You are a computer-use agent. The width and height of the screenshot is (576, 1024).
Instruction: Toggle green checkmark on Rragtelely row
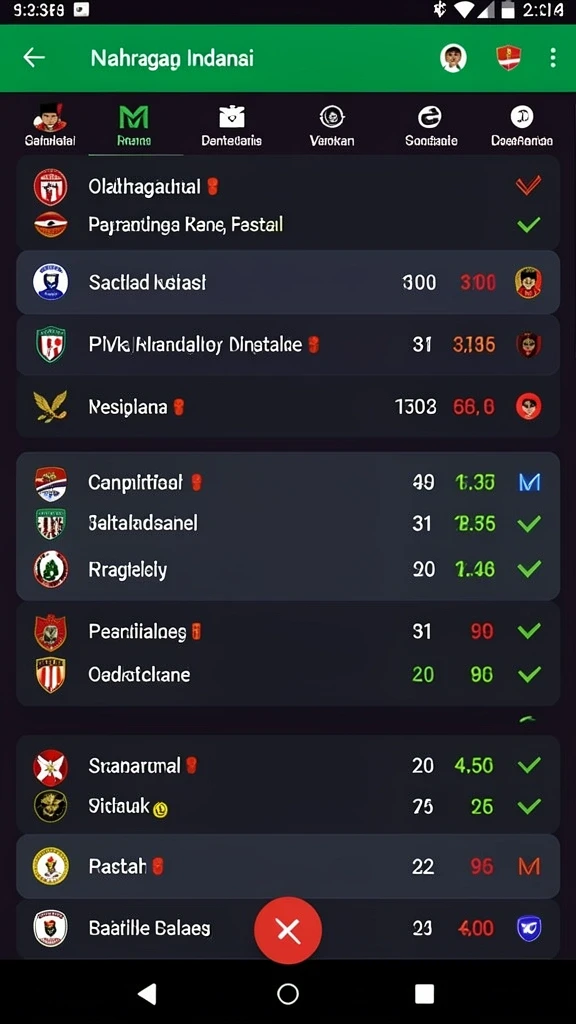528,569
